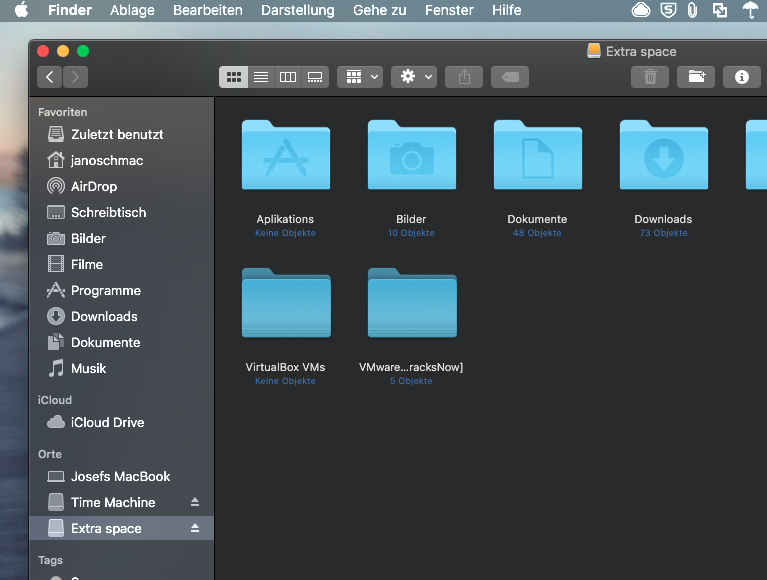
Task: Open Downloads in the sidebar
Action: [121, 316]
